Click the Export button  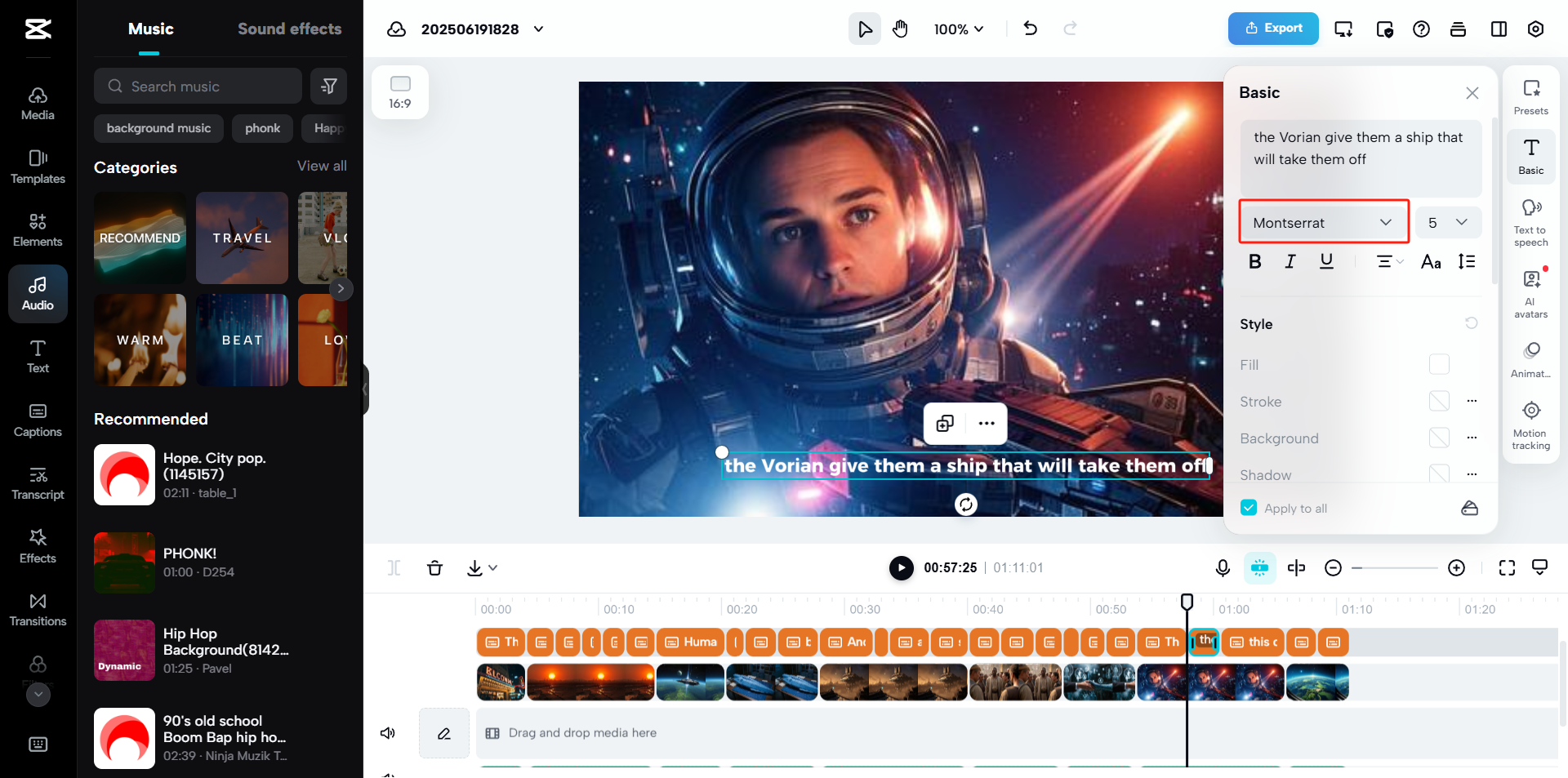(1273, 29)
